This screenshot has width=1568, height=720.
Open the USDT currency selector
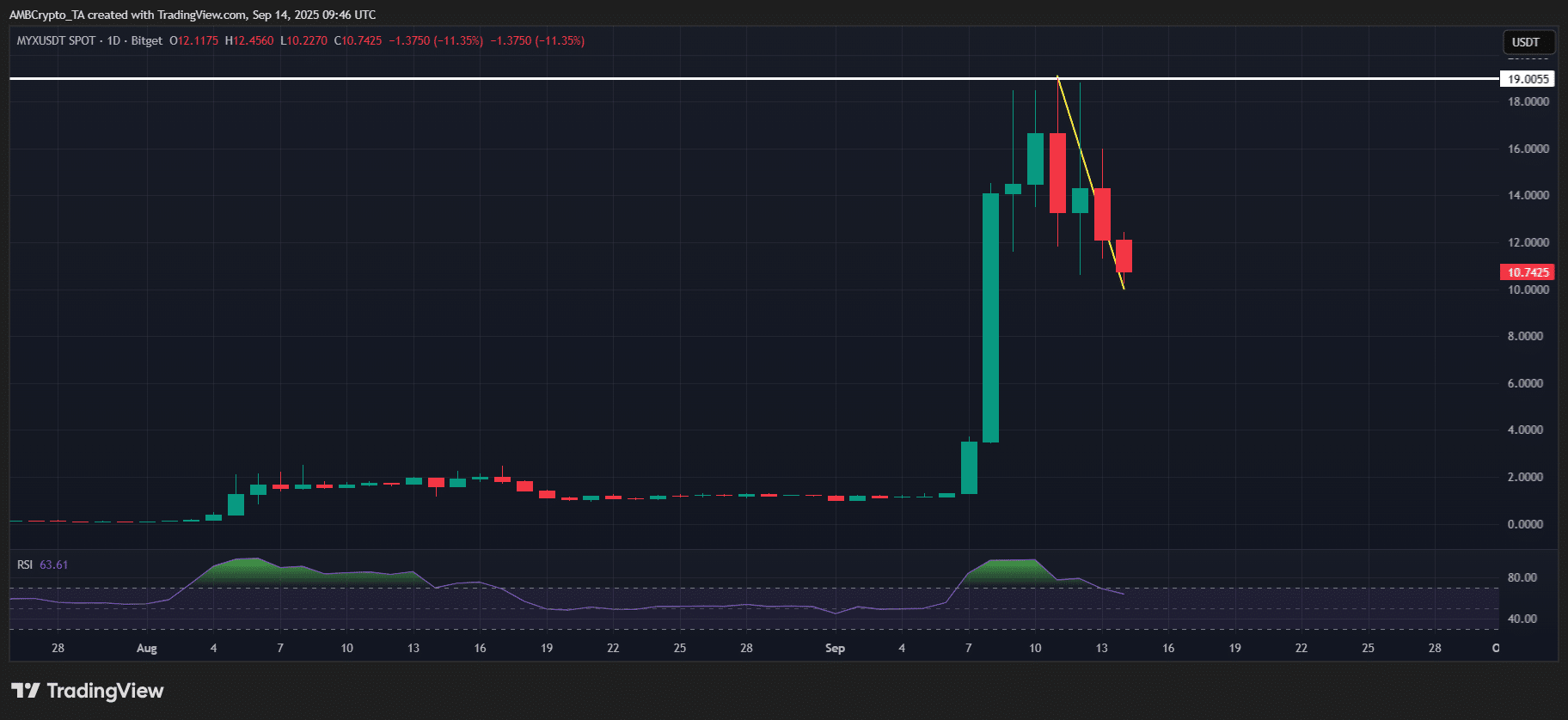click(1526, 42)
